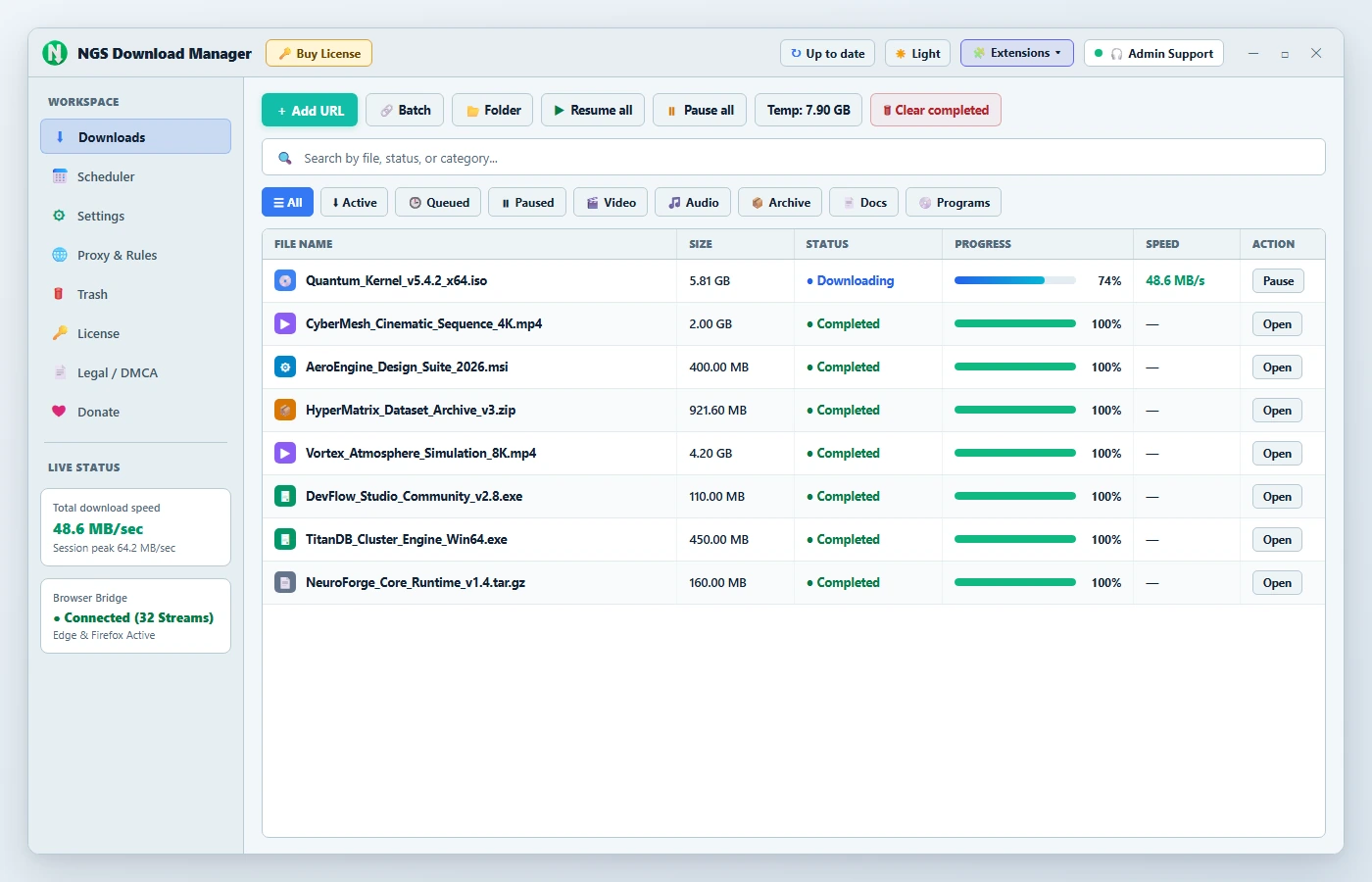Pause the Quantum_Kernel download
Viewport: 1372px width, 882px height.
(1278, 281)
